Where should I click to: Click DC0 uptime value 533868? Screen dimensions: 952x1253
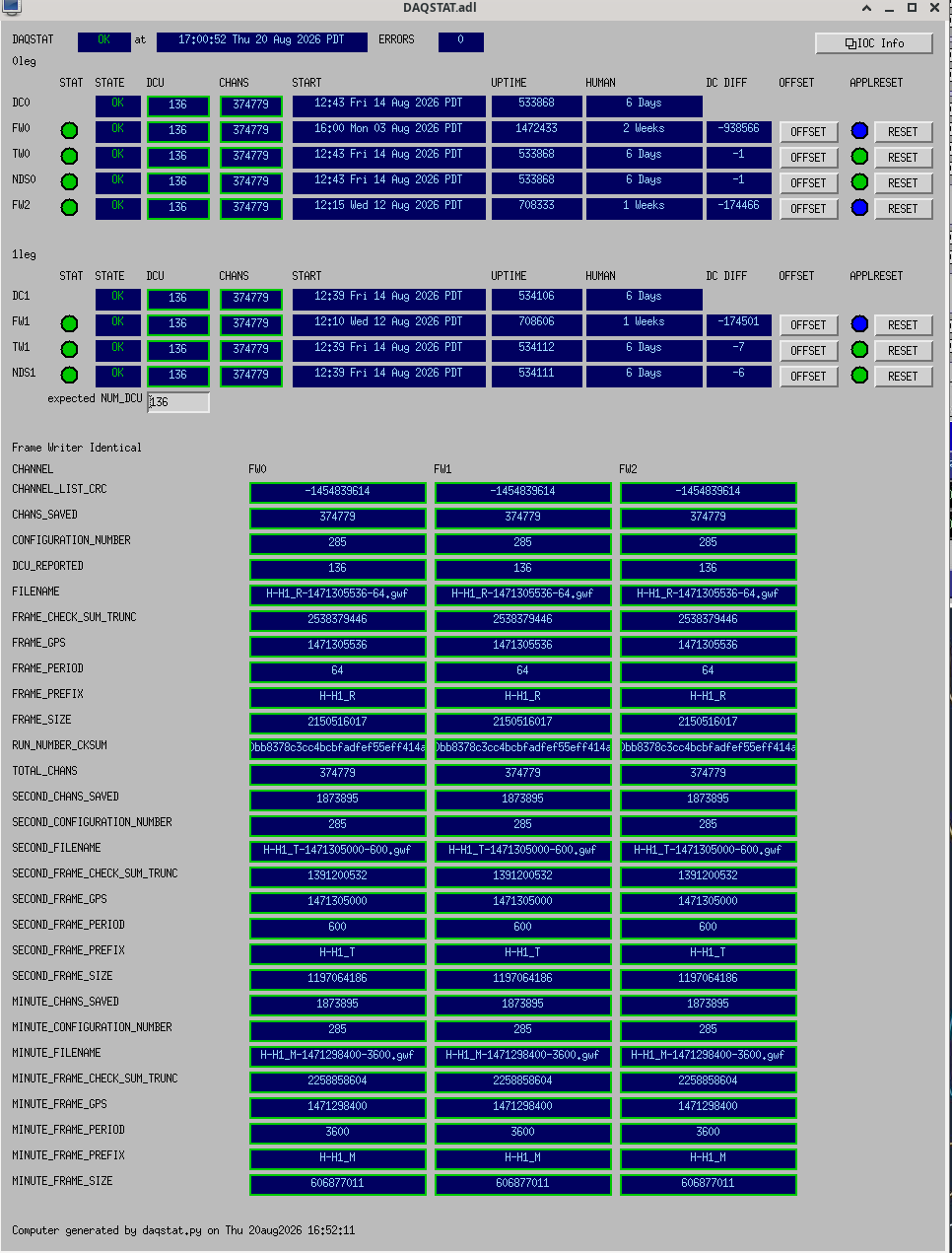click(536, 104)
